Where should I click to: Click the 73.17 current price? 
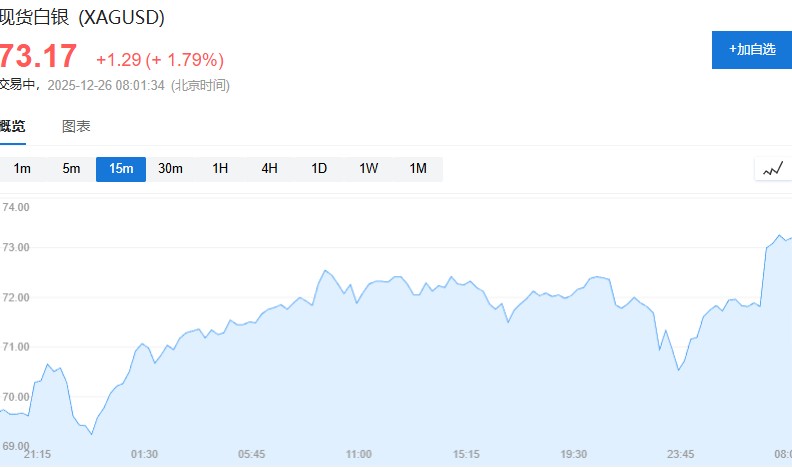(38, 56)
